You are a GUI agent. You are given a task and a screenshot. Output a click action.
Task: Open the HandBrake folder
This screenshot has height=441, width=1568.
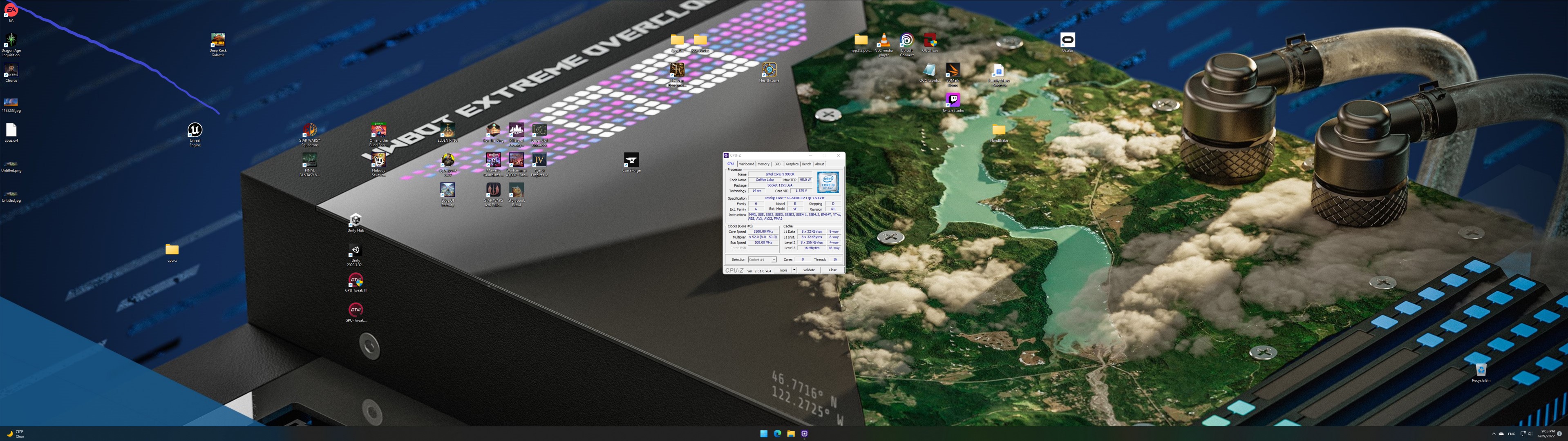999,133
